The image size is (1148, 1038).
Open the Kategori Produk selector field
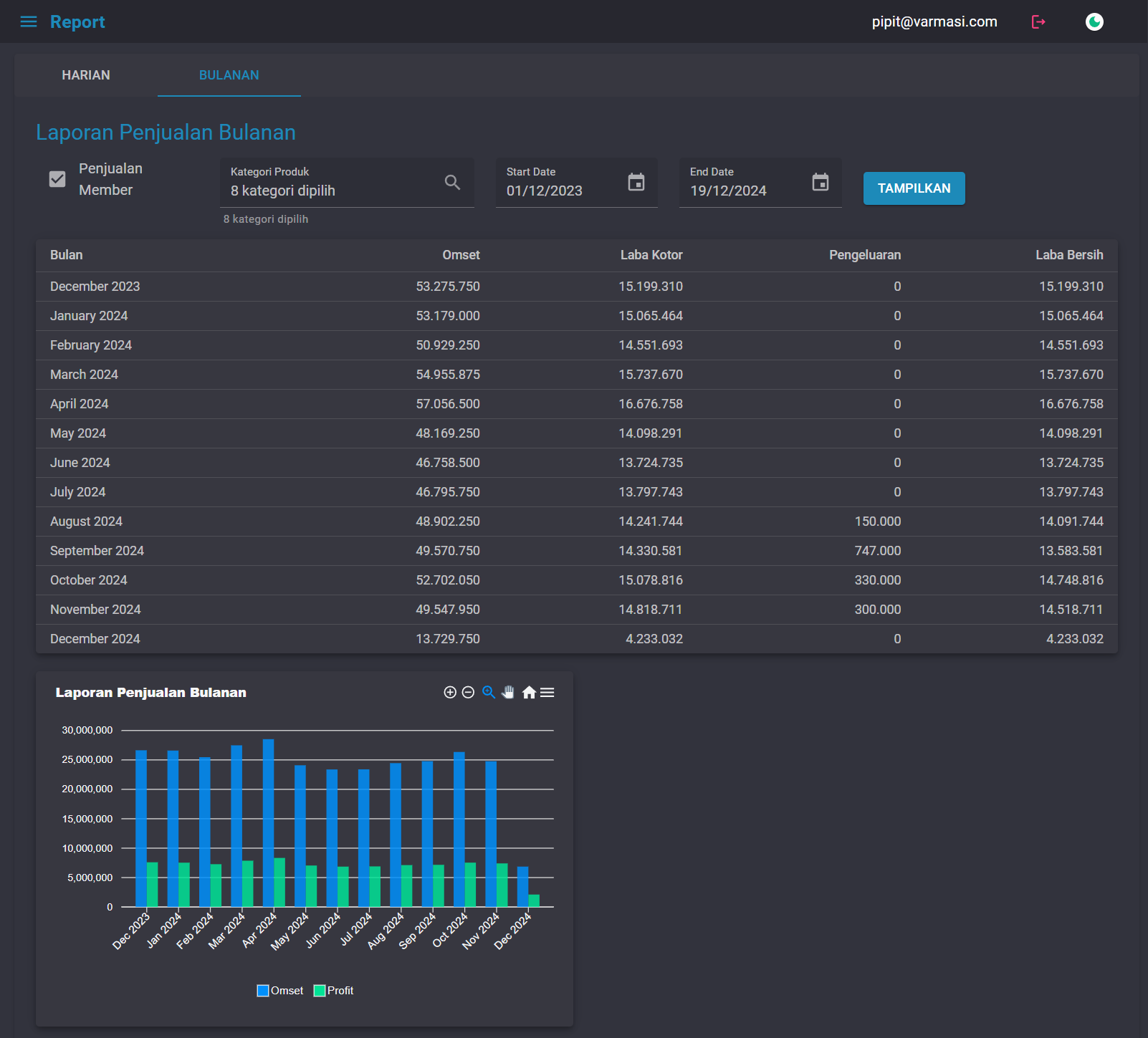(x=347, y=183)
